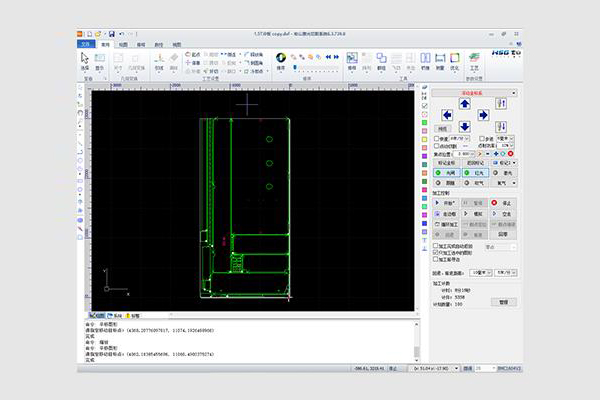Click the 管理 button in the counter section
The image size is (600, 400).
coord(503,300)
